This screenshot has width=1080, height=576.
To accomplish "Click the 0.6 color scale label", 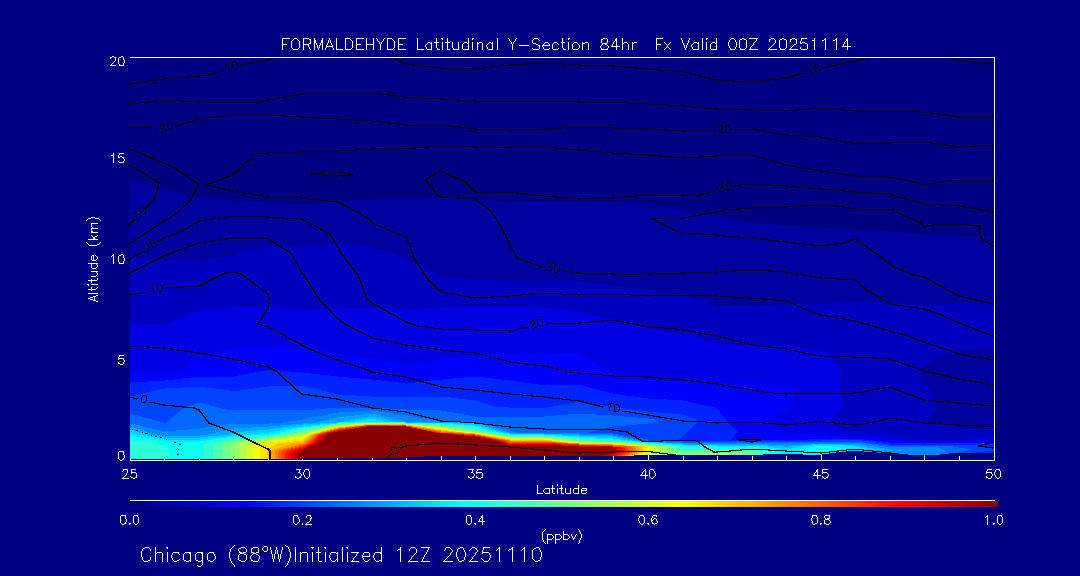I will 648,520.
